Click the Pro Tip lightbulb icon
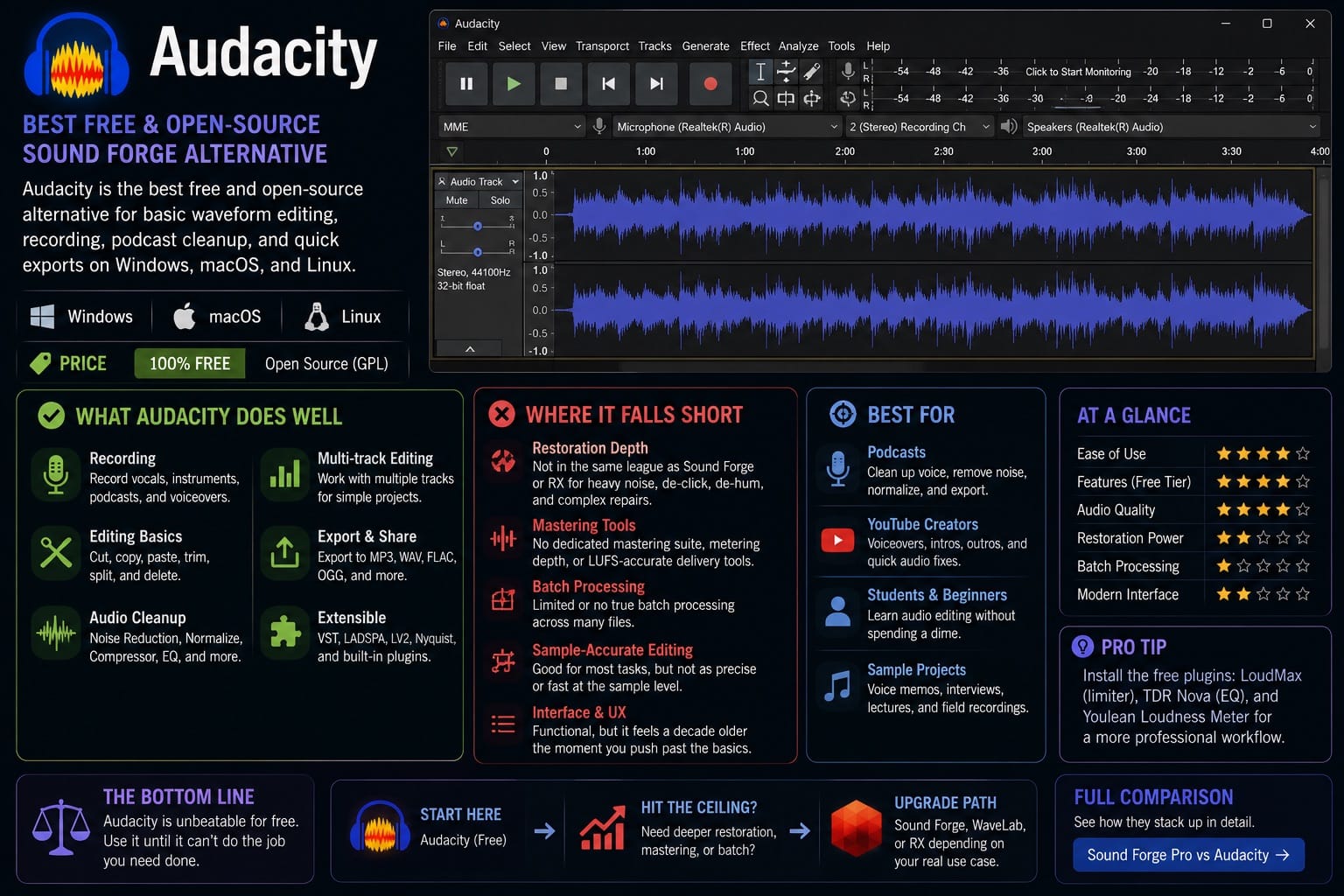Screen dimensions: 1344x896 [1082, 647]
